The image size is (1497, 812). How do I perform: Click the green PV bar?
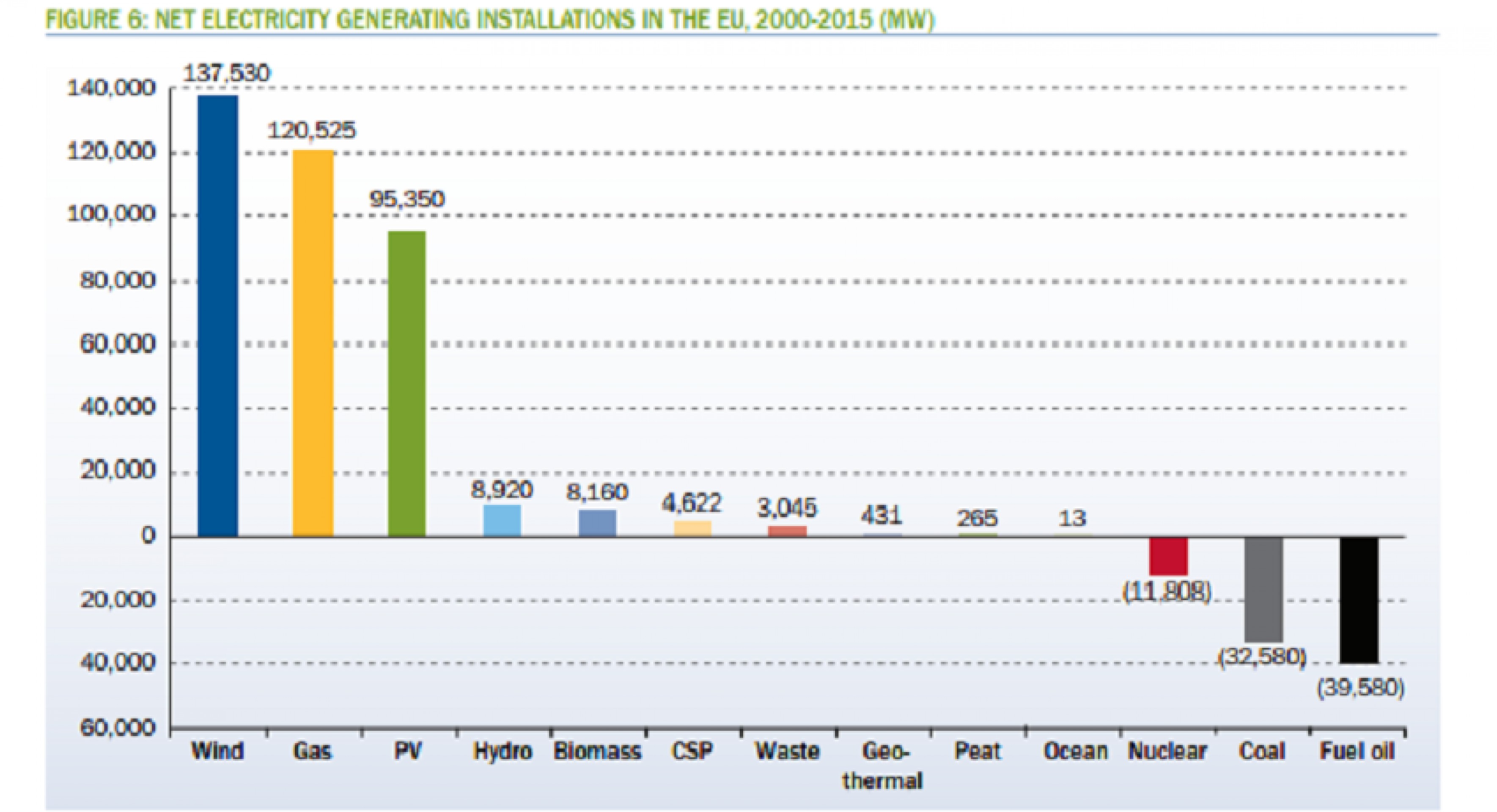click(x=407, y=383)
